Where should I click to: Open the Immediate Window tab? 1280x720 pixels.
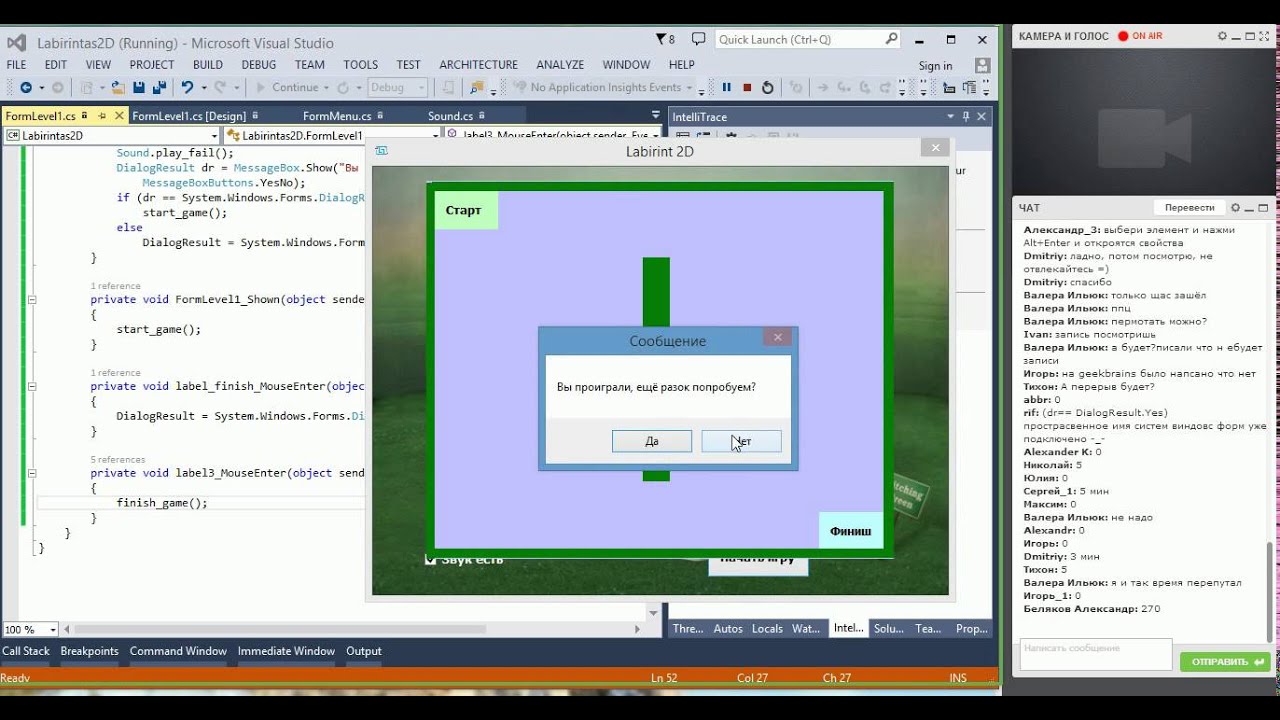tap(286, 651)
